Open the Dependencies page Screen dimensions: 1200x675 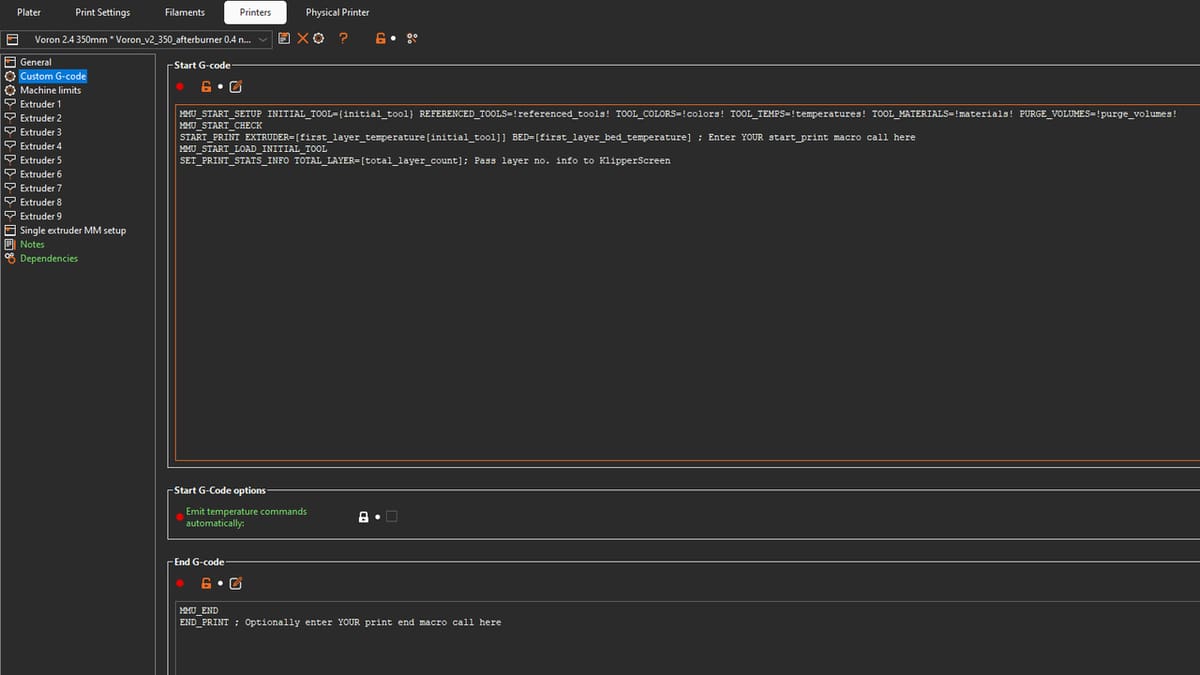[49, 258]
